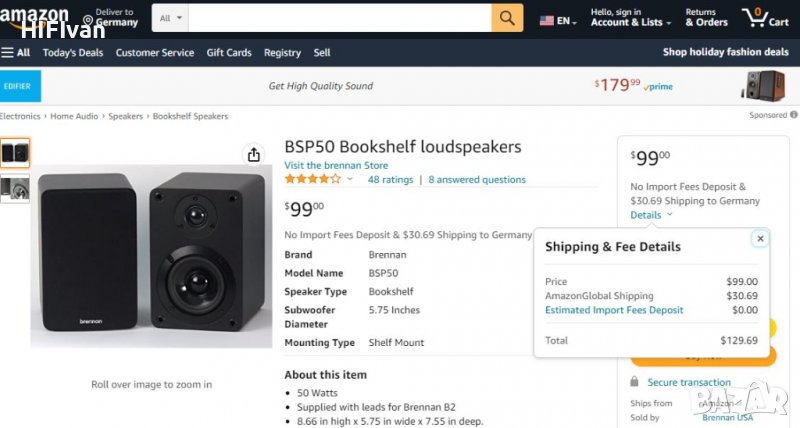Close the Shipping & Fee Details popup
The height and width of the screenshot is (428, 800).
tap(760, 238)
